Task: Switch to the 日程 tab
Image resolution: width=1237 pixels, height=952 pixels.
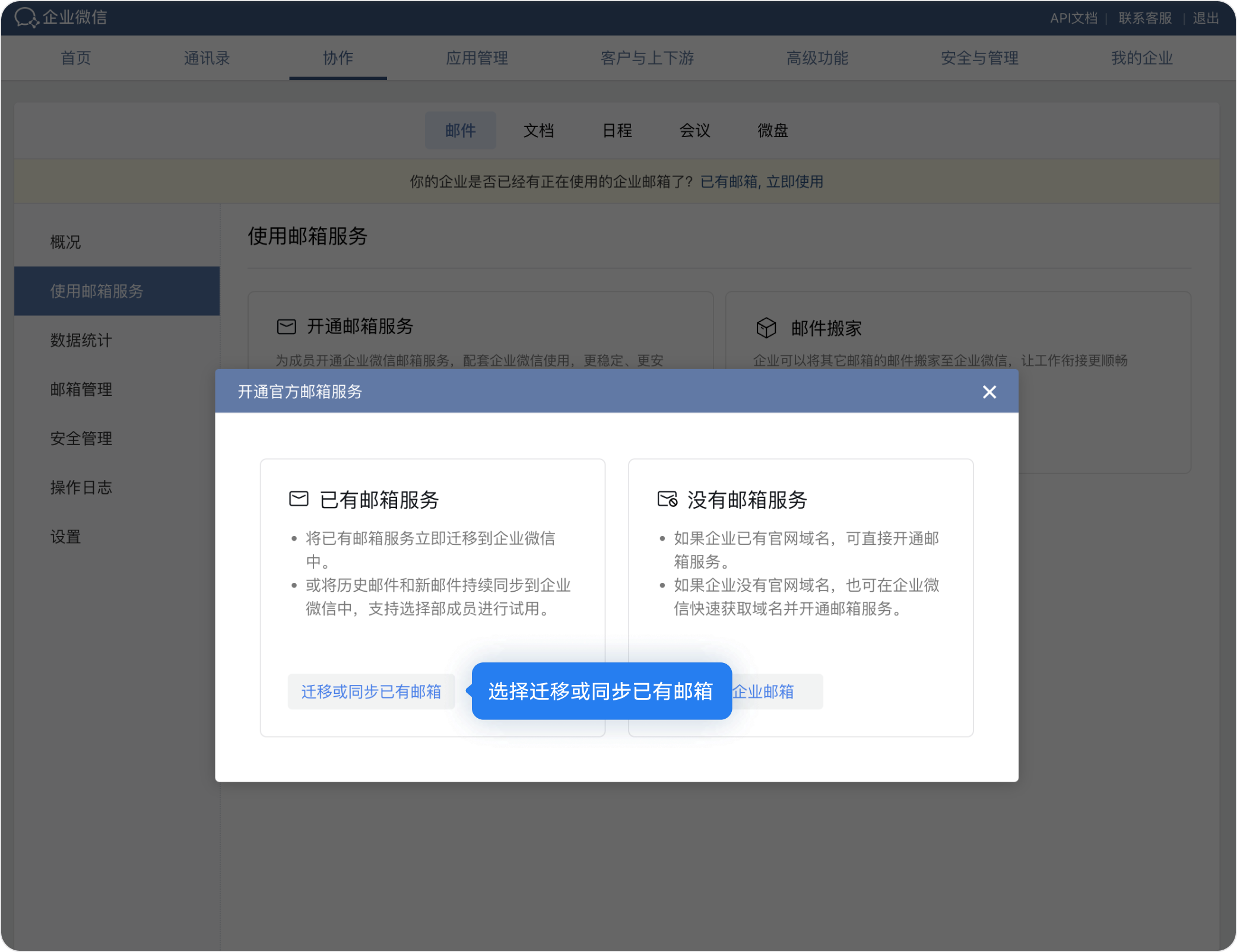Action: click(x=617, y=131)
